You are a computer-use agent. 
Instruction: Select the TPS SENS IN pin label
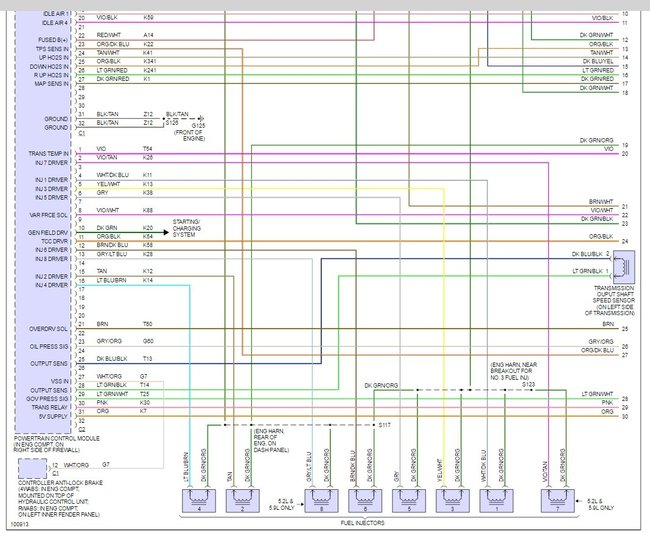(x=53, y=49)
